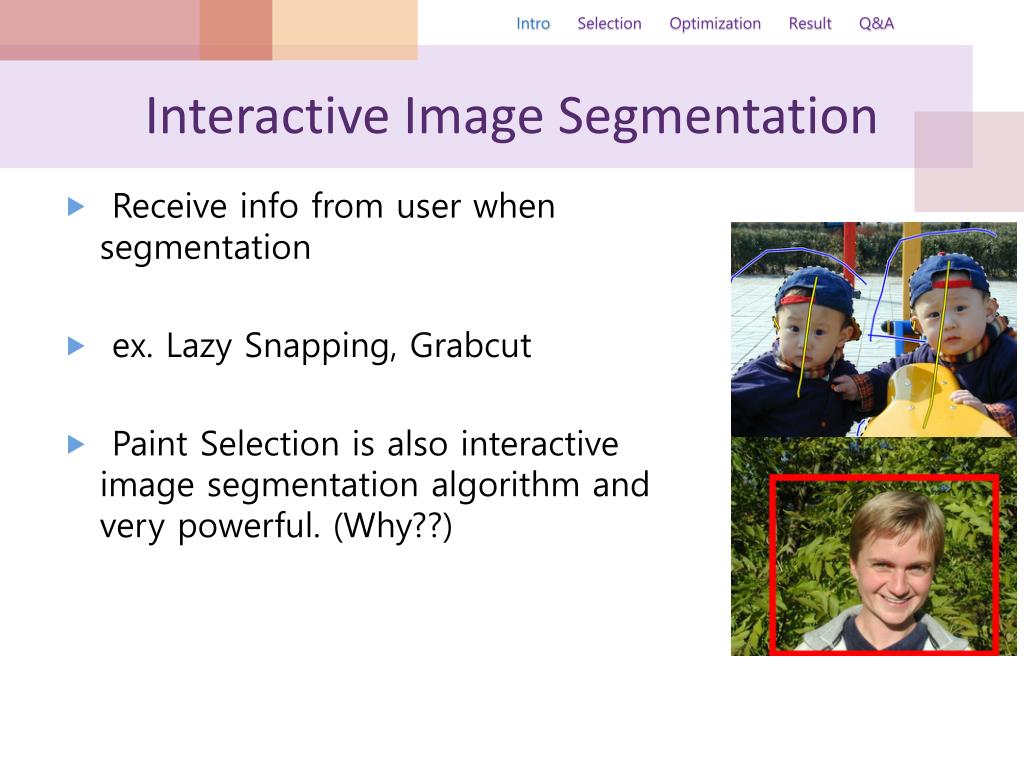1024x768 pixels.
Task: Click the 'ex. Lazy Snapping, Grabcut' bullet text
Action: (x=322, y=346)
